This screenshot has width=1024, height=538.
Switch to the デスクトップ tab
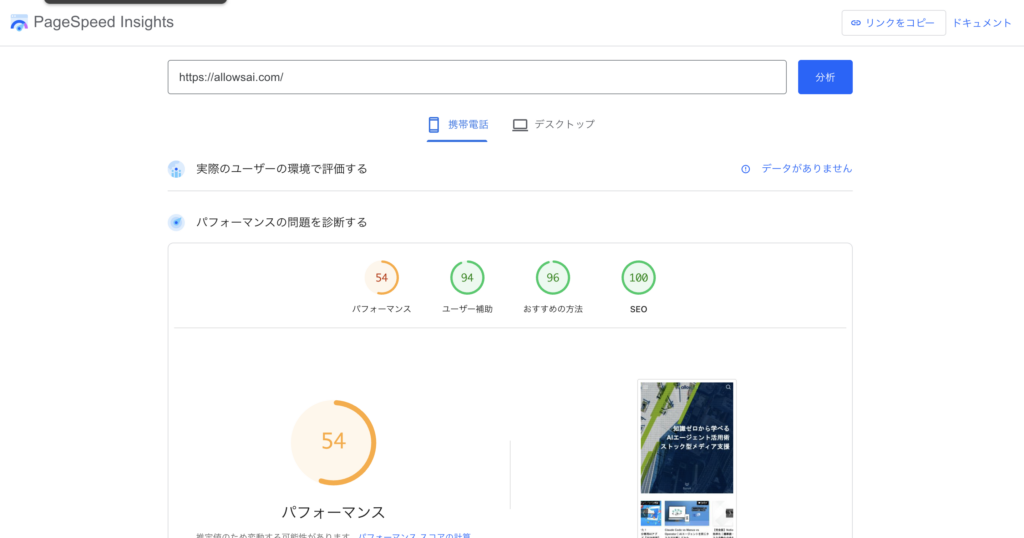pos(554,125)
